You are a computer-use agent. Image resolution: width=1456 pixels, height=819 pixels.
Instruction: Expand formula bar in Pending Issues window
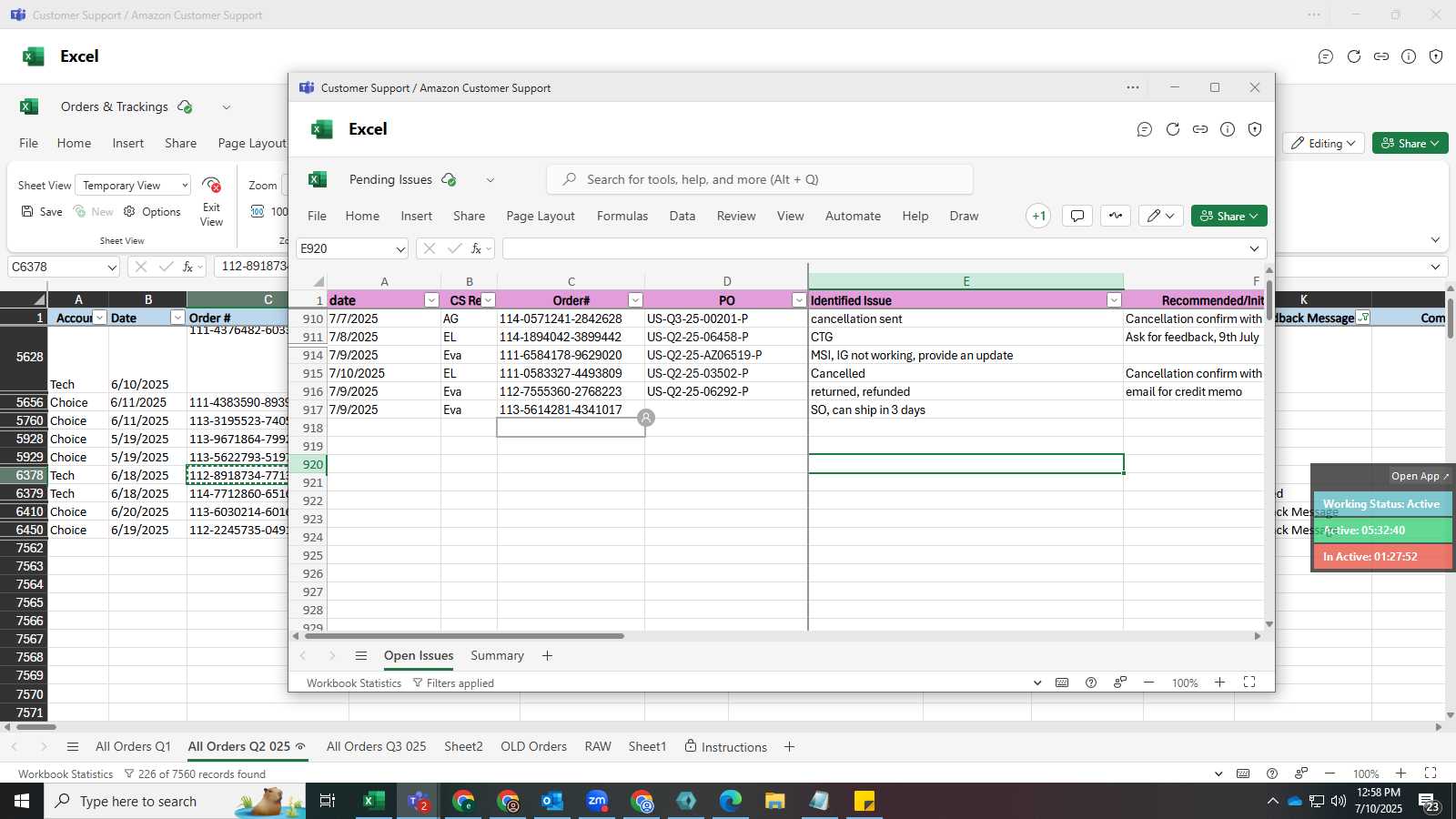[x=1254, y=248]
